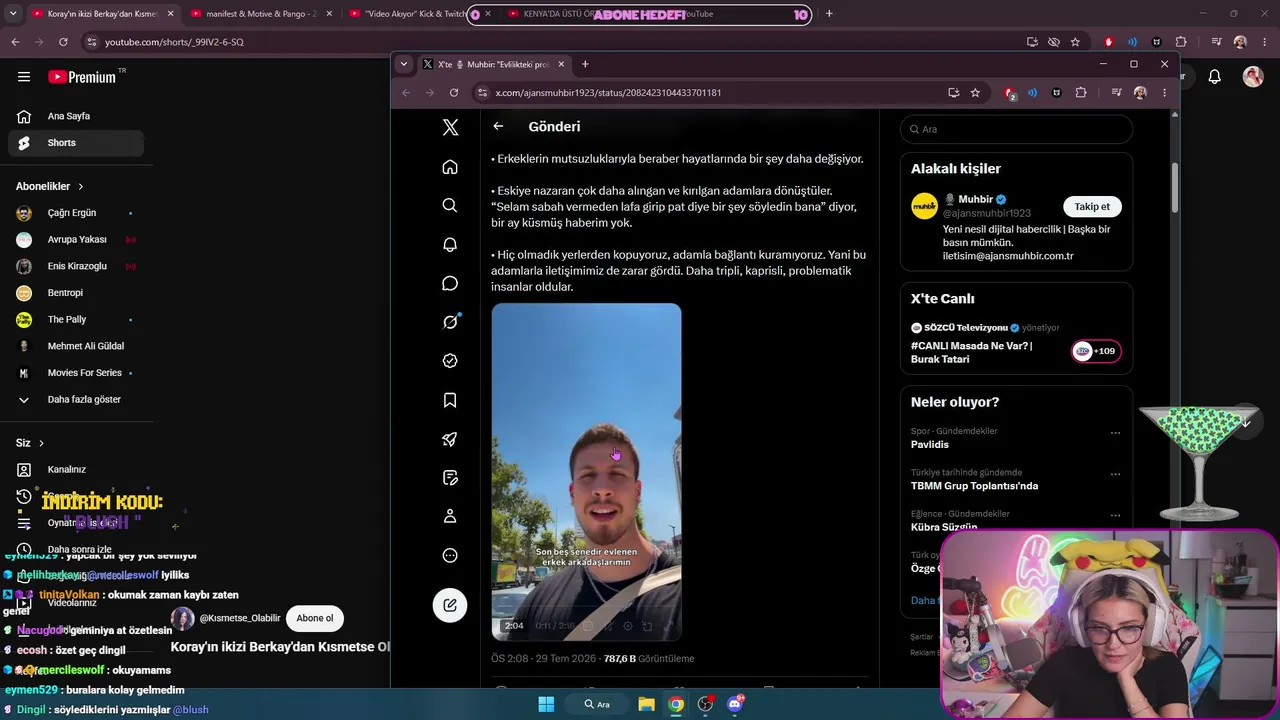Open OBS Studio from taskbar

click(705, 704)
